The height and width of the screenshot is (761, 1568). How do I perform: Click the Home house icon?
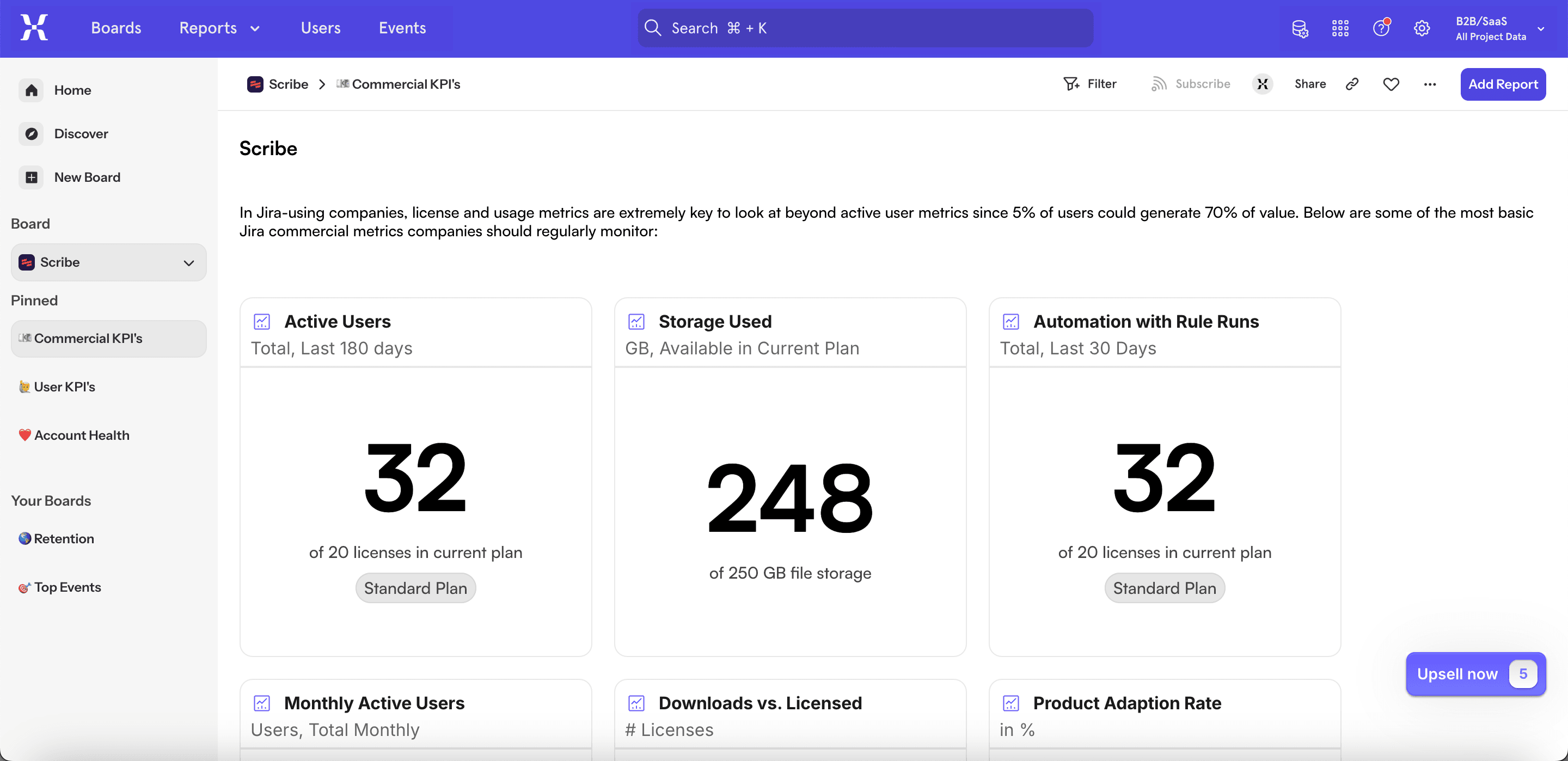[31, 90]
